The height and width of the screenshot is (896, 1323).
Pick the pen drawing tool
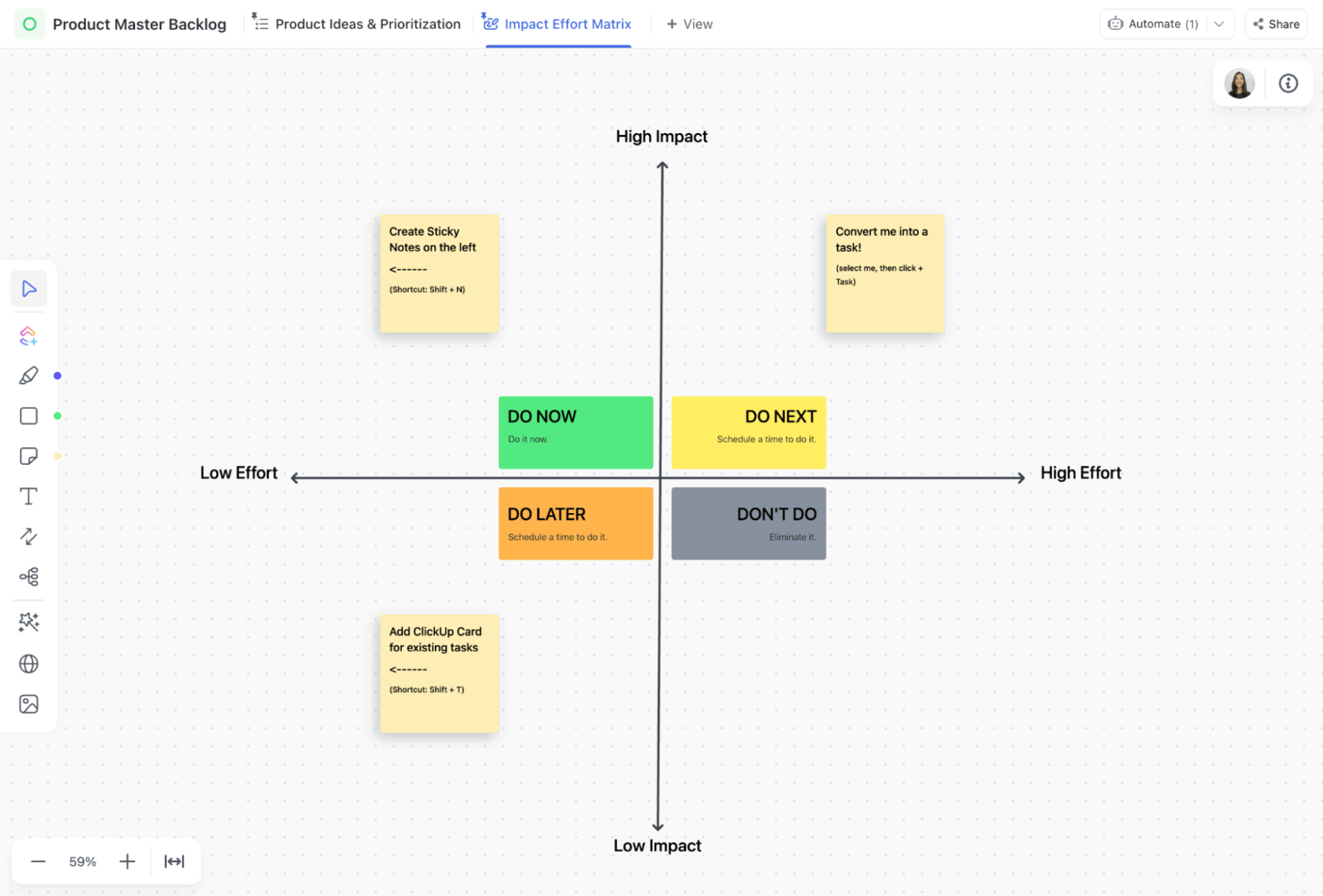[x=28, y=375]
